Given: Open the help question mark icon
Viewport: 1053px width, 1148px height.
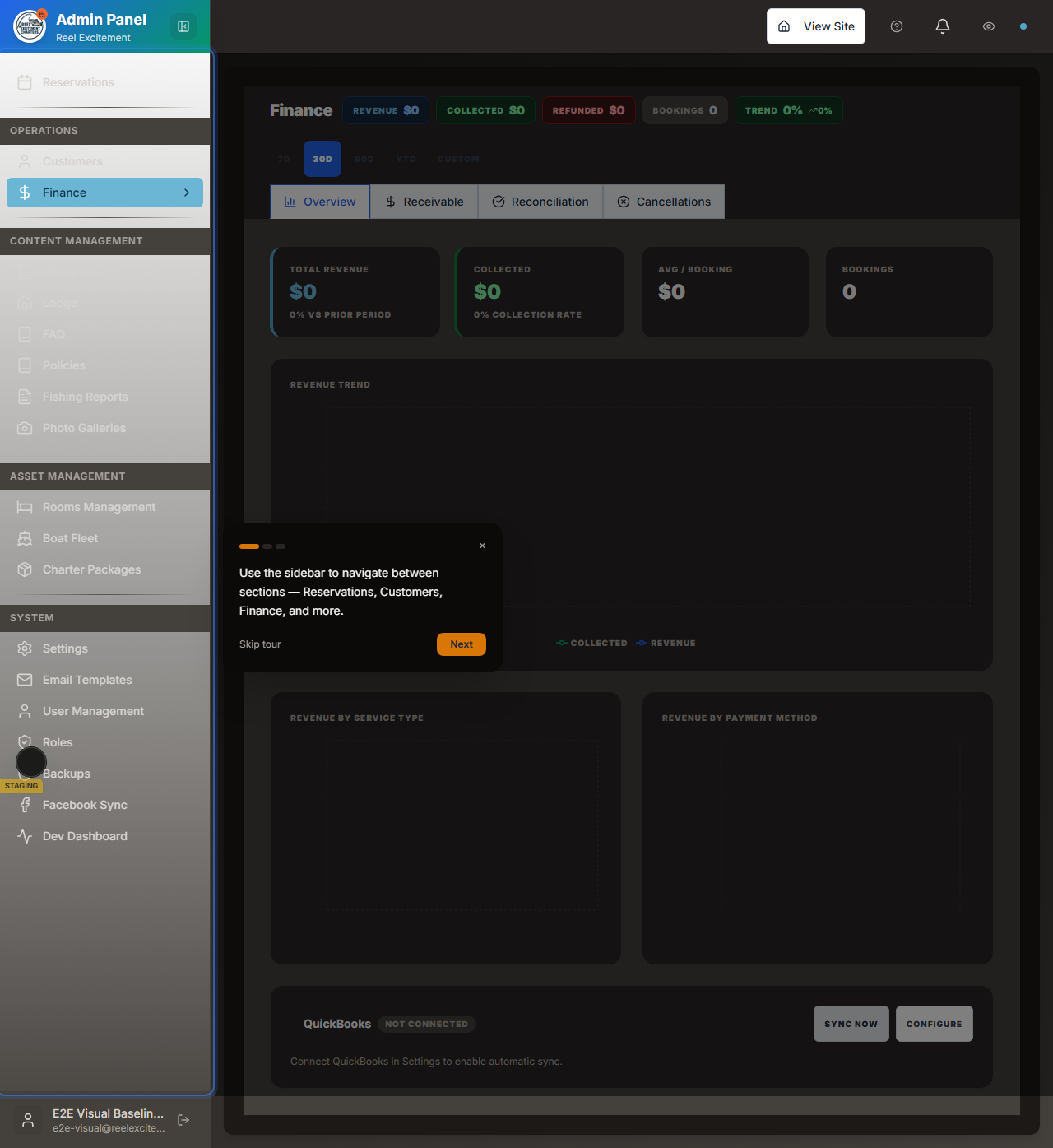Looking at the screenshot, I should 897,26.
